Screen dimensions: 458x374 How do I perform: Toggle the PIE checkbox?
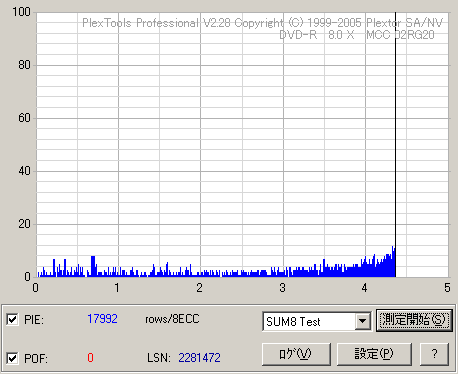(x=12, y=320)
